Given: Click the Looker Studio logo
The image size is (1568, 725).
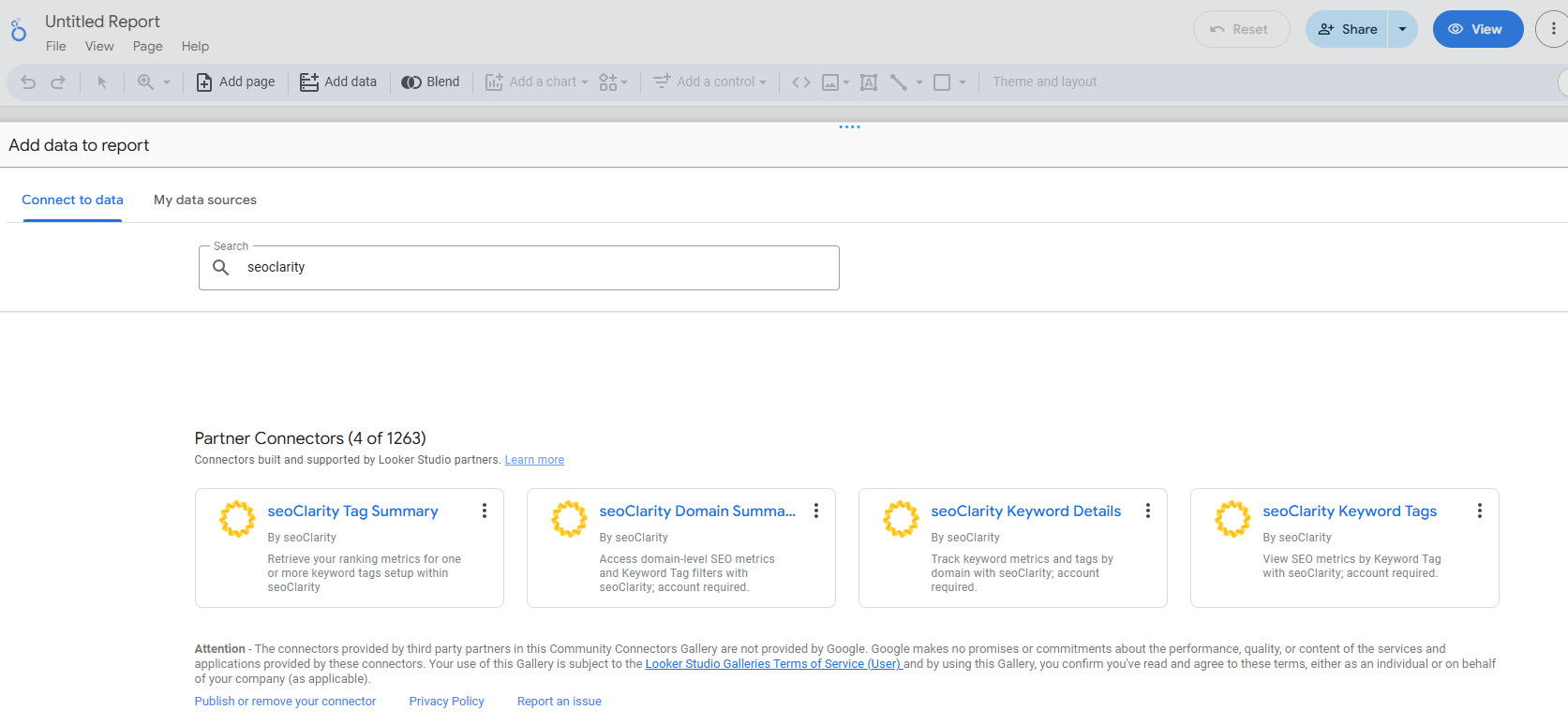Looking at the screenshot, I should pos(19,31).
